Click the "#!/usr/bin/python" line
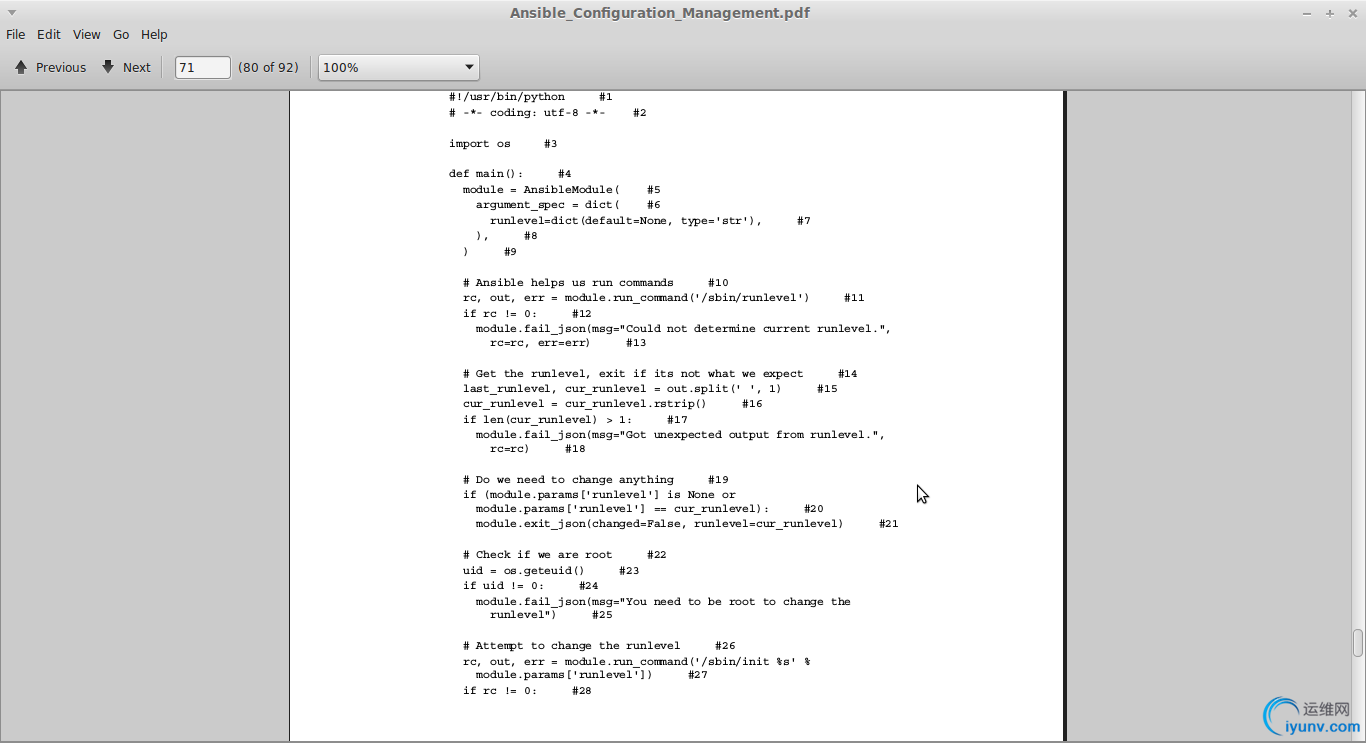 531,97
